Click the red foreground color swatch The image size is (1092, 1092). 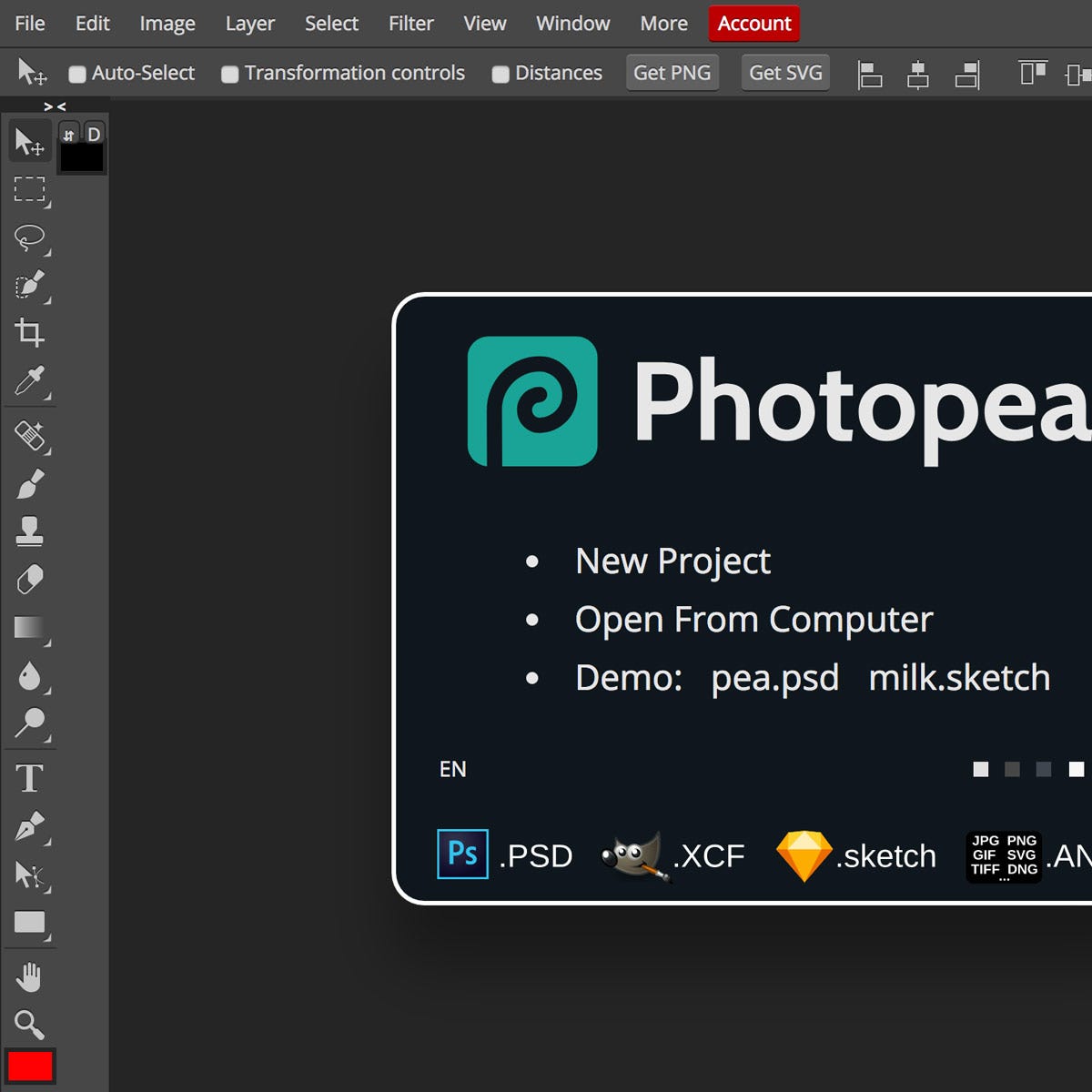point(30,1066)
